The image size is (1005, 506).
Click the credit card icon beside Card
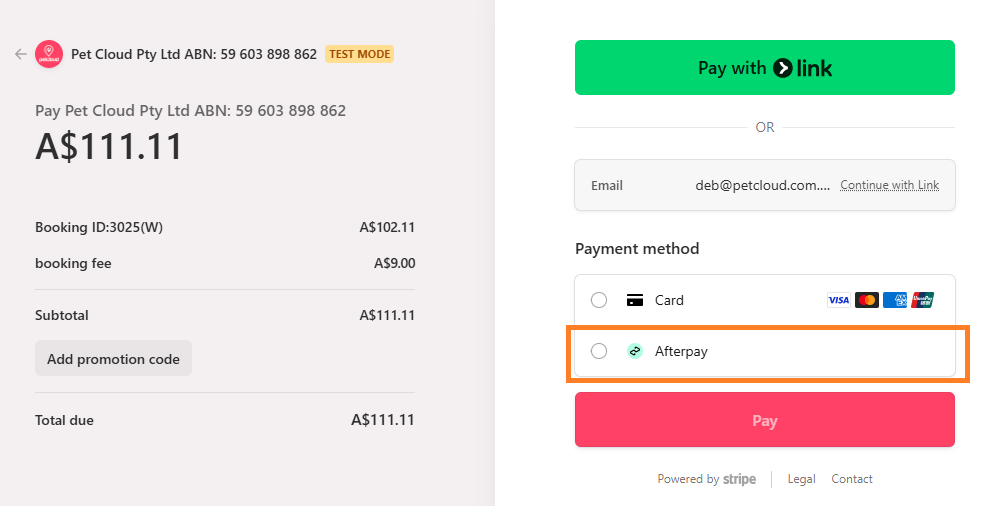tap(634, 300)
